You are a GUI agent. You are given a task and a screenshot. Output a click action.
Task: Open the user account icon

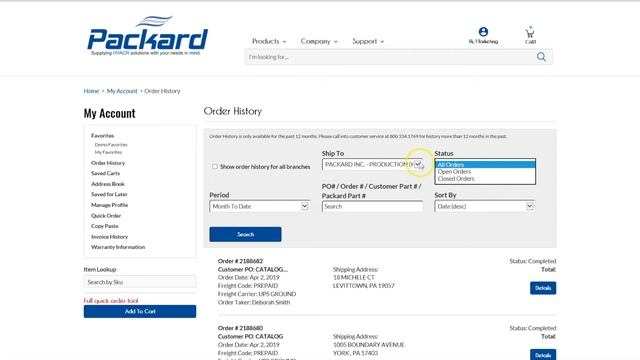click(x=483, y=32)
